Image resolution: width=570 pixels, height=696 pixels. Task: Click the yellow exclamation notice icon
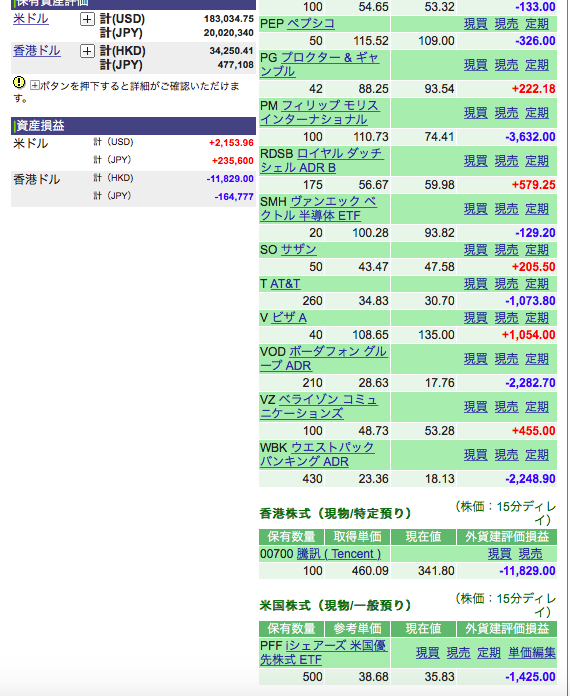[19, 83]
